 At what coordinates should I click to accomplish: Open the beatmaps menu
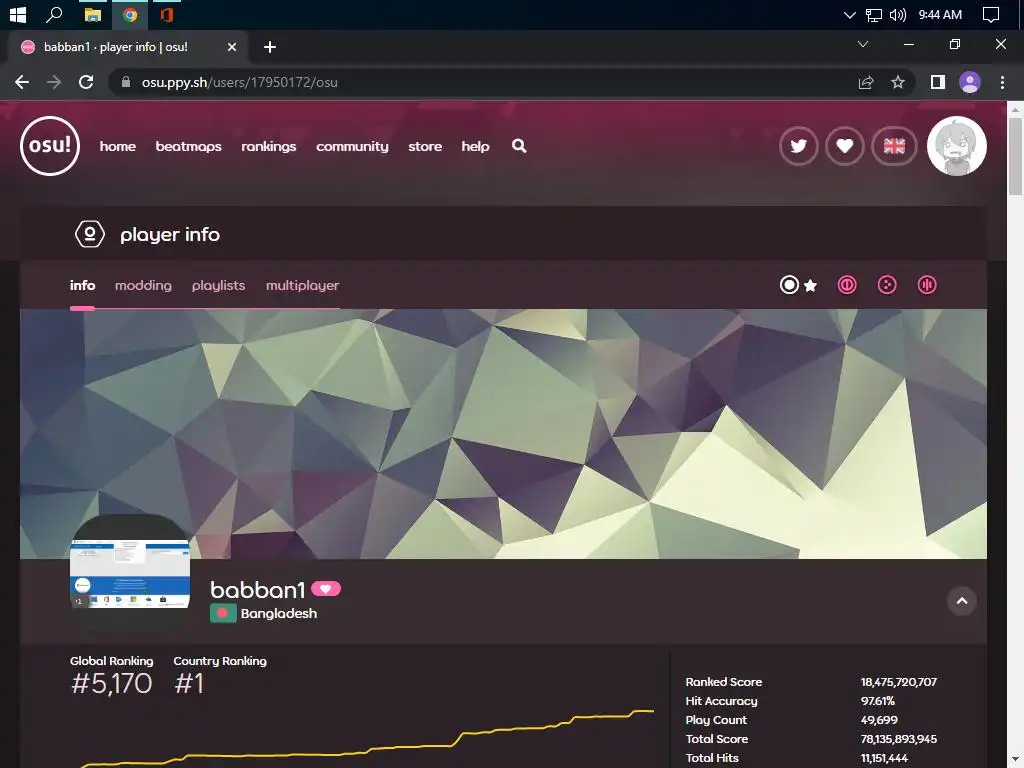click(x=188, y=146)
